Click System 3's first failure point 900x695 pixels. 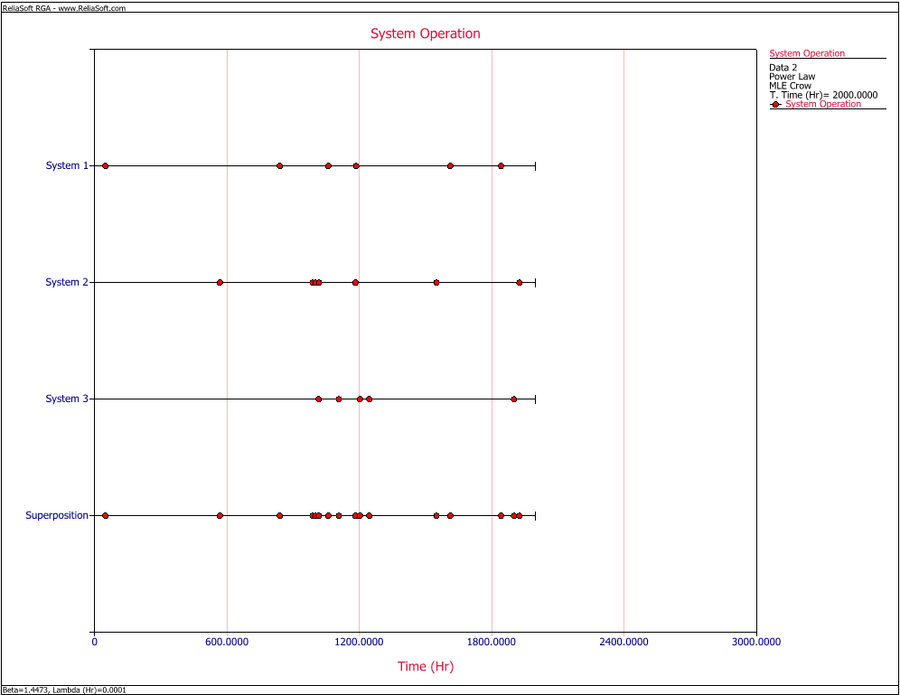[x=319, y=399]
